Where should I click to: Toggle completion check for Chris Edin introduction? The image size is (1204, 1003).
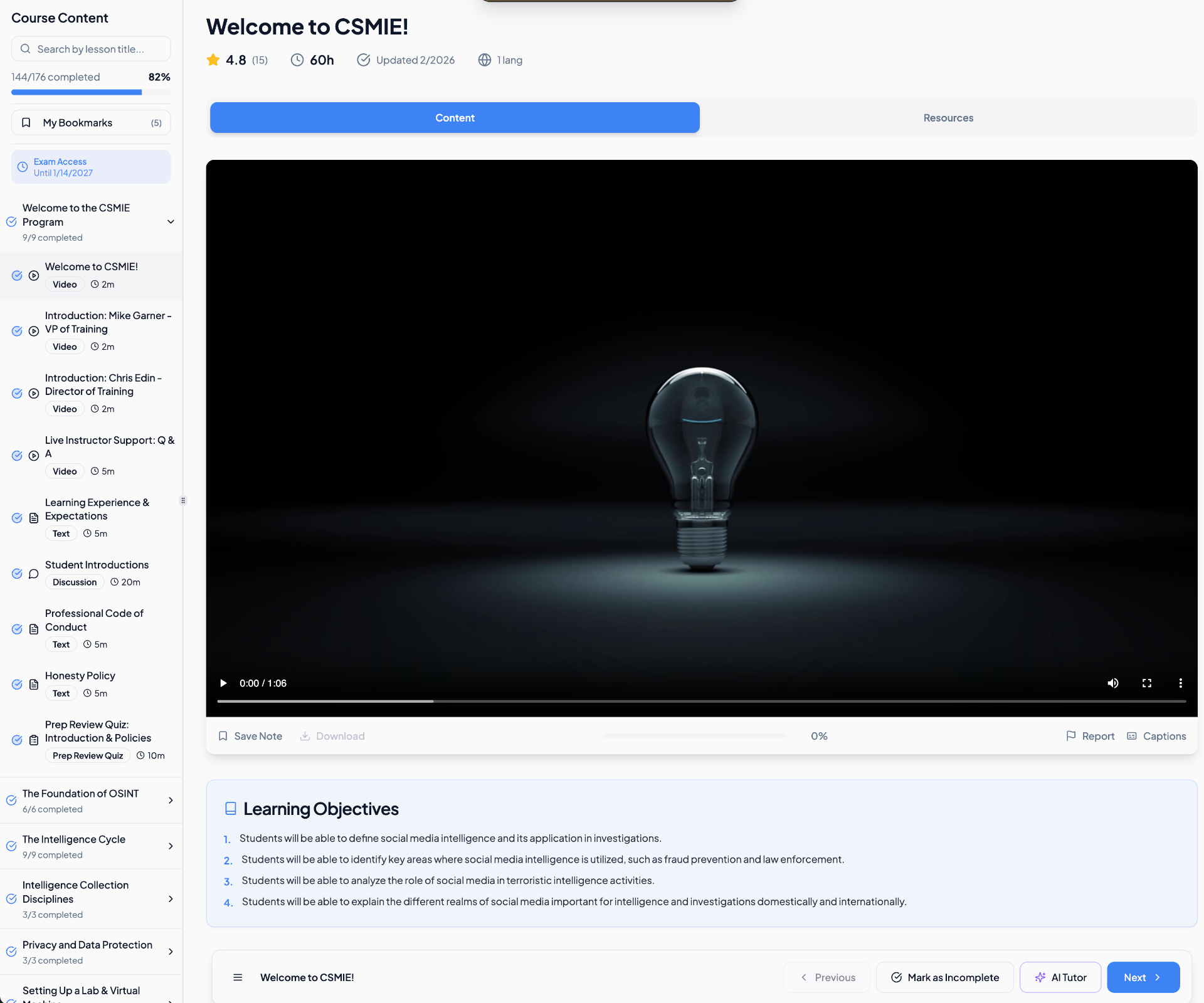point(17,393)
